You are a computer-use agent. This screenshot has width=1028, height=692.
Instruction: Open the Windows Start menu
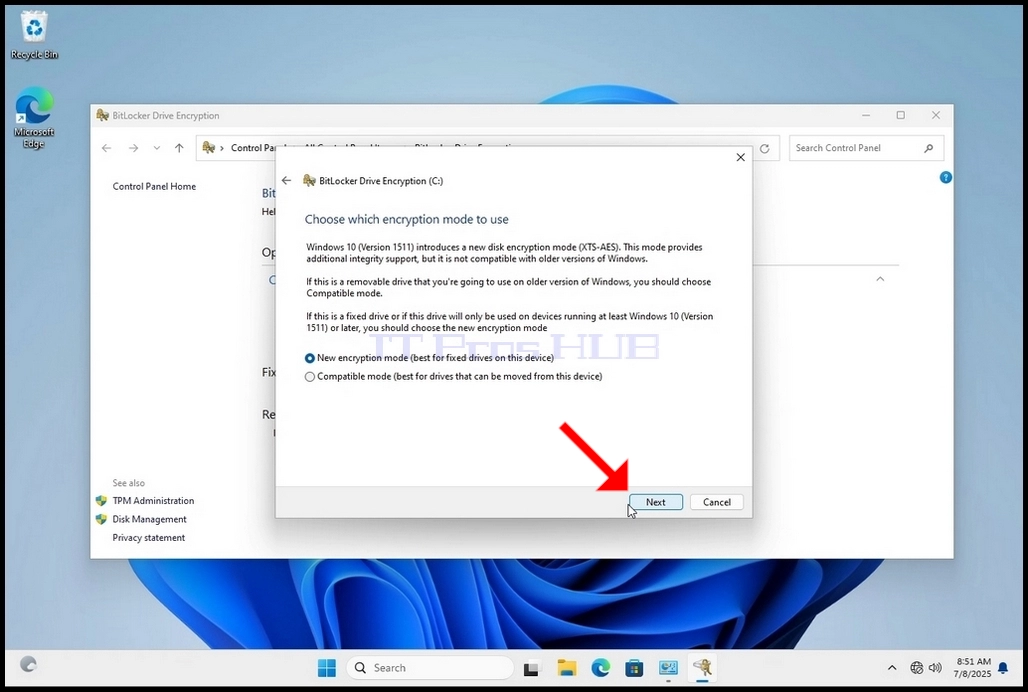[326, 668]
